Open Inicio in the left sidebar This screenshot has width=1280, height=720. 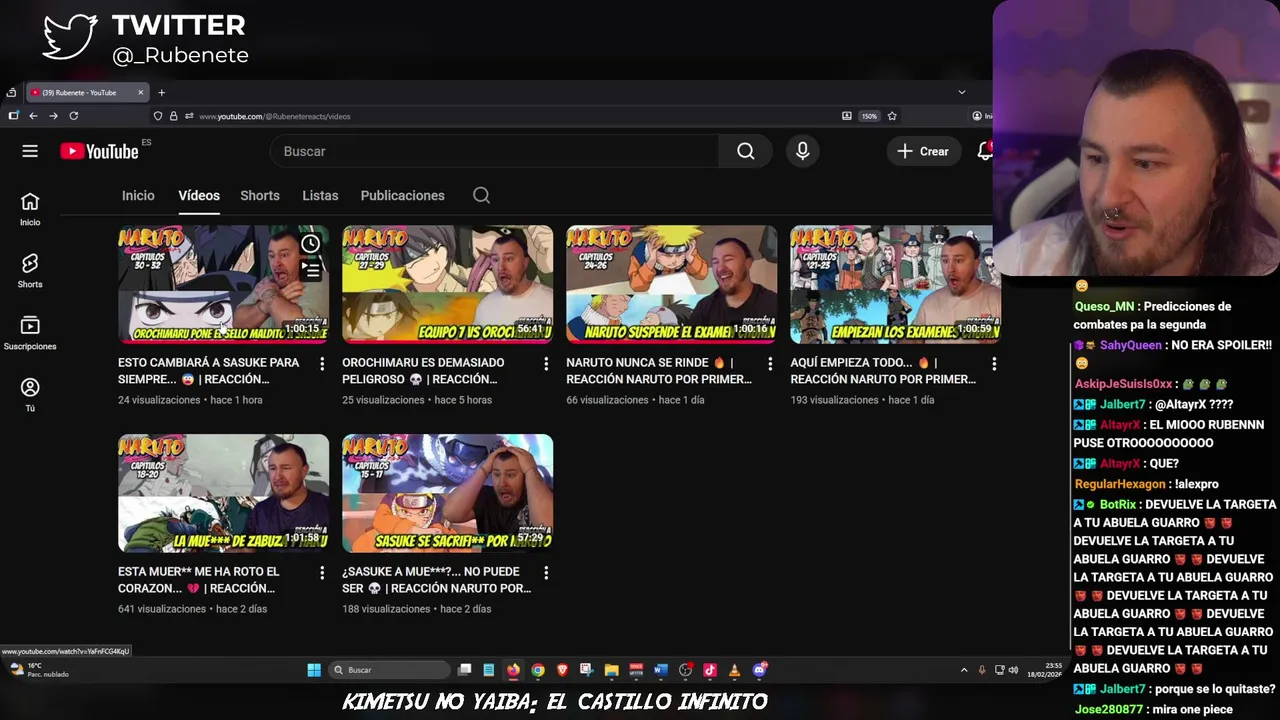(30, 209)
